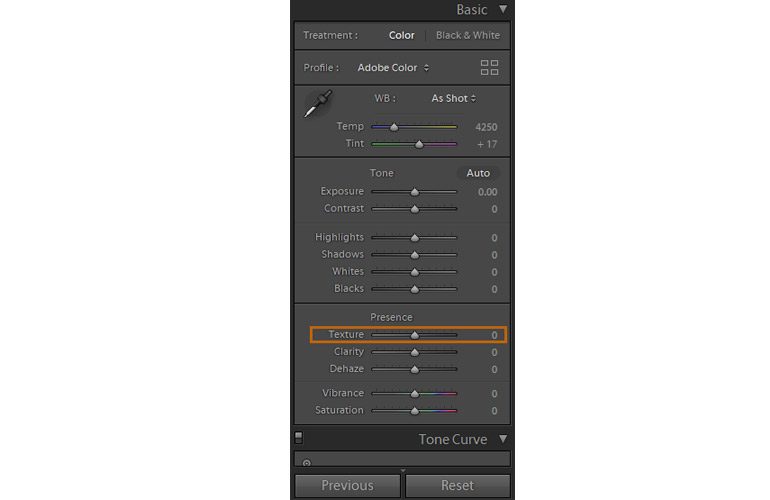Select Color treatment
770x500 pixels.
[x=401, y=35]
